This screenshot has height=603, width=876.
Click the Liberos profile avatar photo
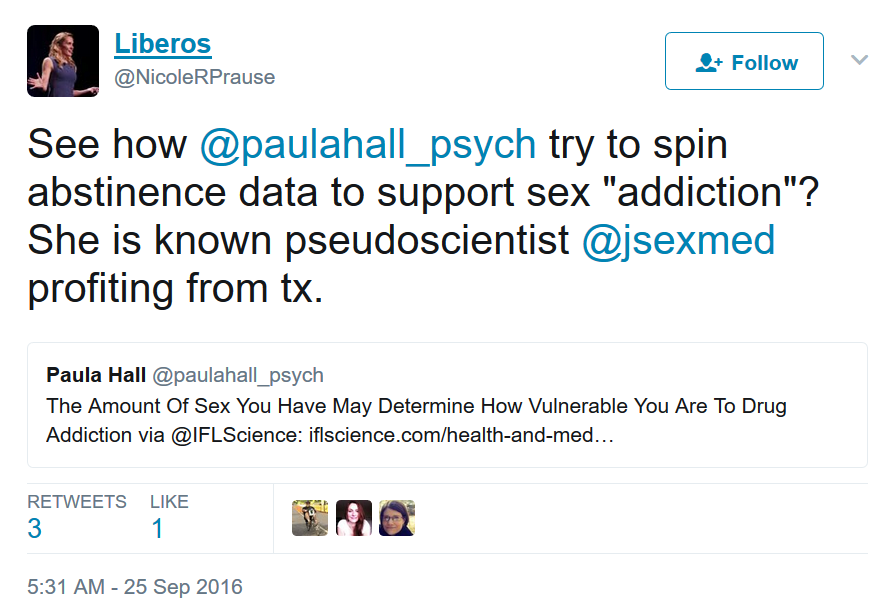pyautogui.click(x=63, y=61)
